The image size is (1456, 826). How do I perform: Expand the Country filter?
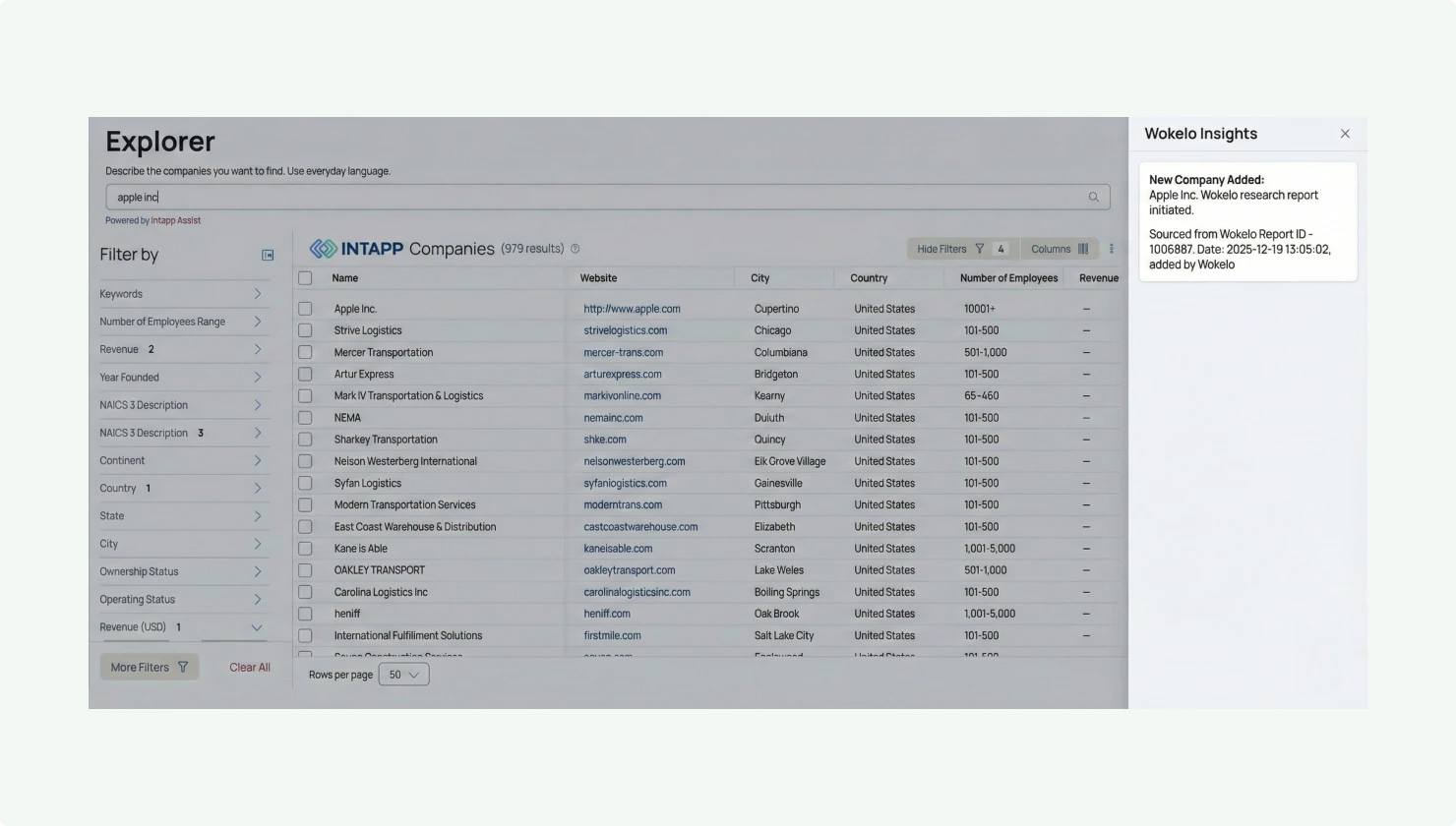click(x=182, y=489)
